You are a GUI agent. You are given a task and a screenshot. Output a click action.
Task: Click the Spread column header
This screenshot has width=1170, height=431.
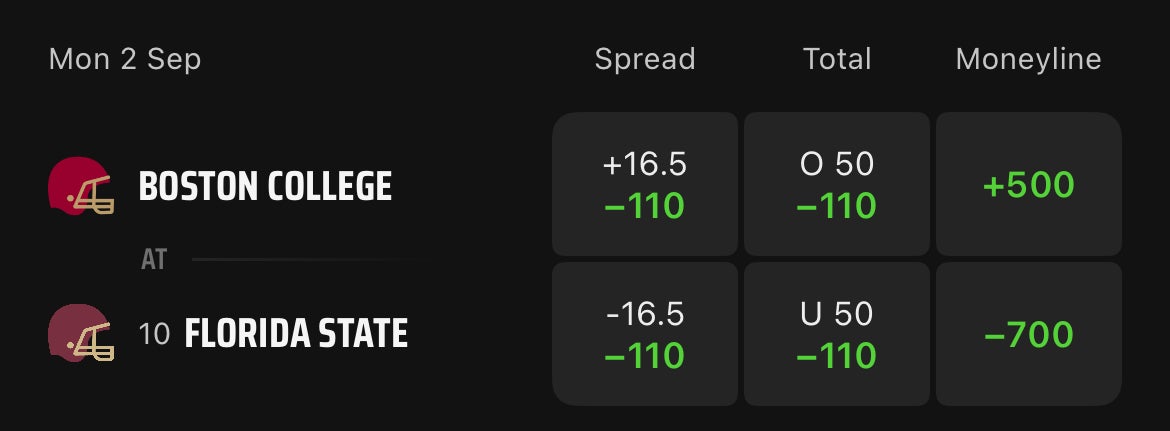point(644,60)
